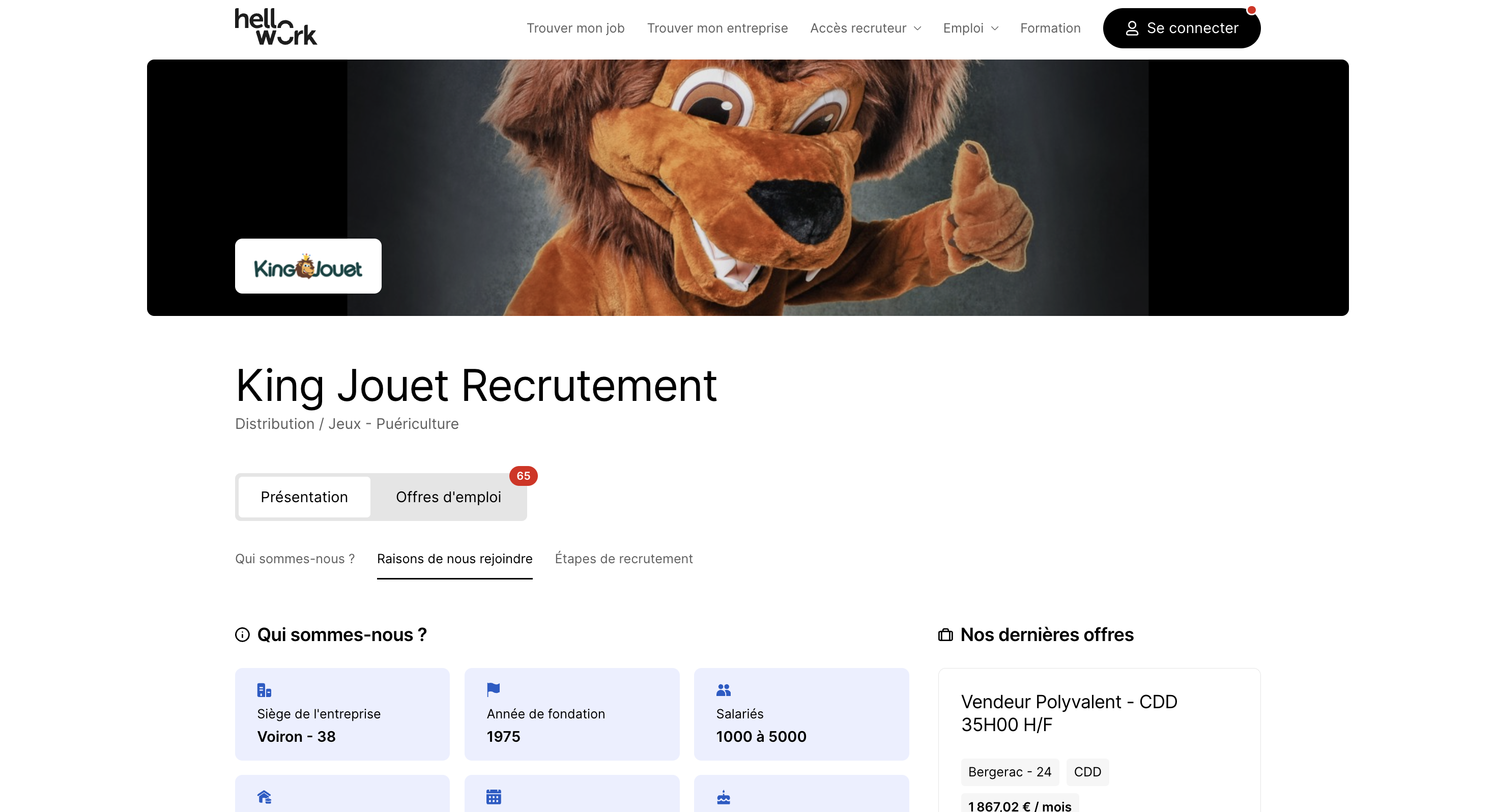Select Raisons de nous rejoindre section tab

pyautogui.click(x=455, y=559)
